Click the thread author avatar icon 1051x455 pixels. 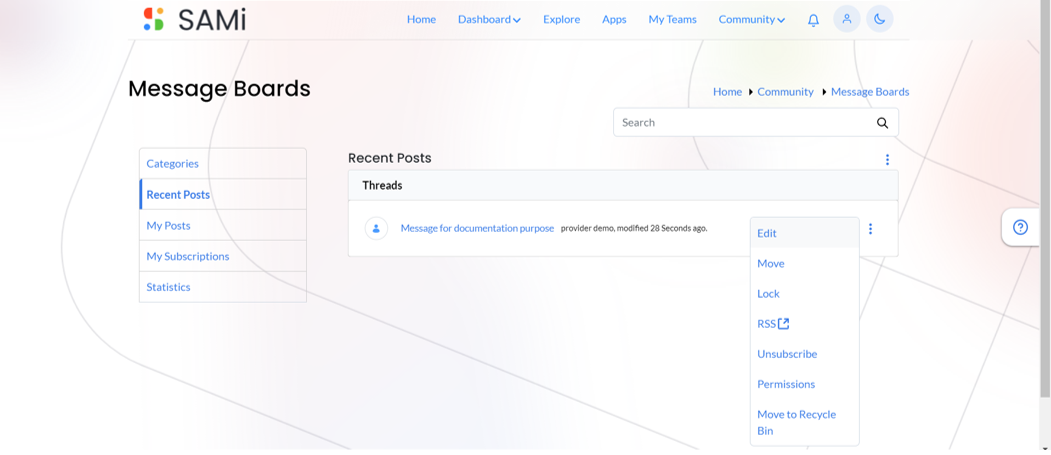click(x=376, y=229)
